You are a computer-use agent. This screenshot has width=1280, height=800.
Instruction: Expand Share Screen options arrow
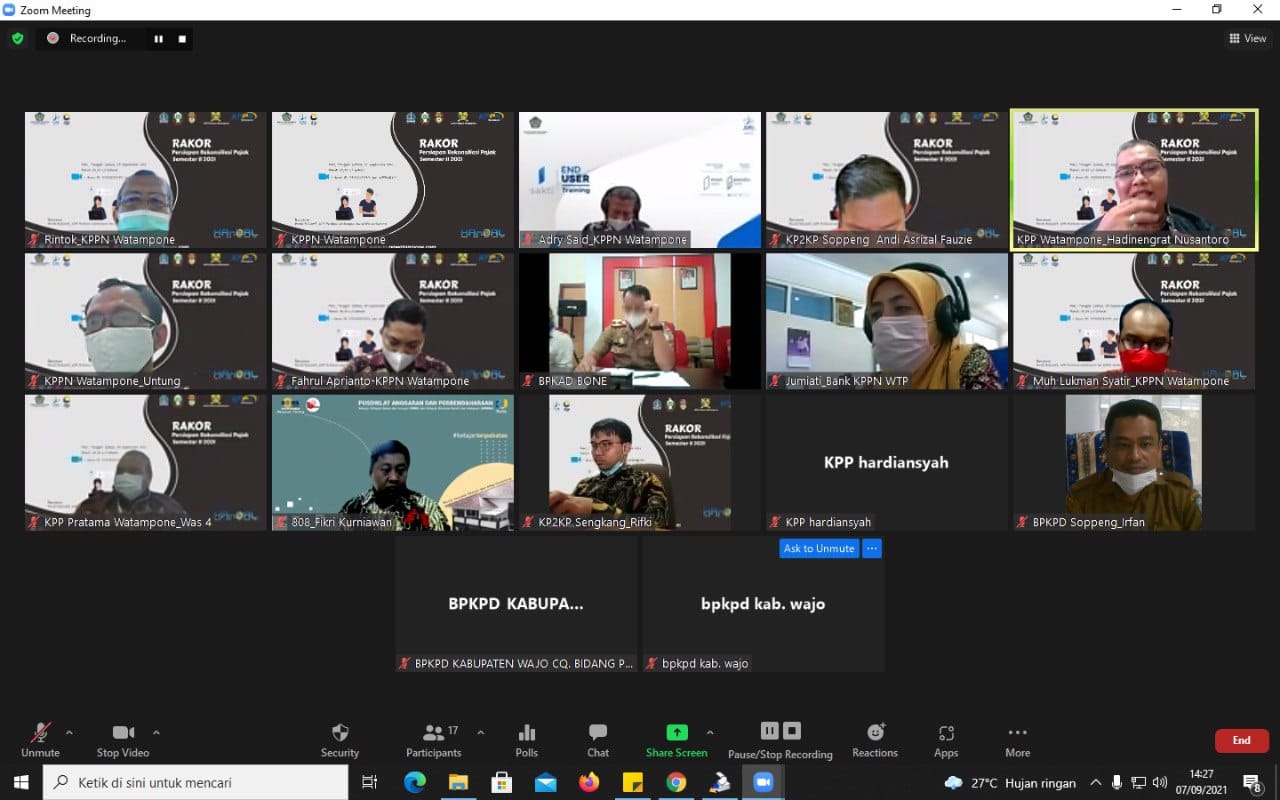(x=710, y=732)
